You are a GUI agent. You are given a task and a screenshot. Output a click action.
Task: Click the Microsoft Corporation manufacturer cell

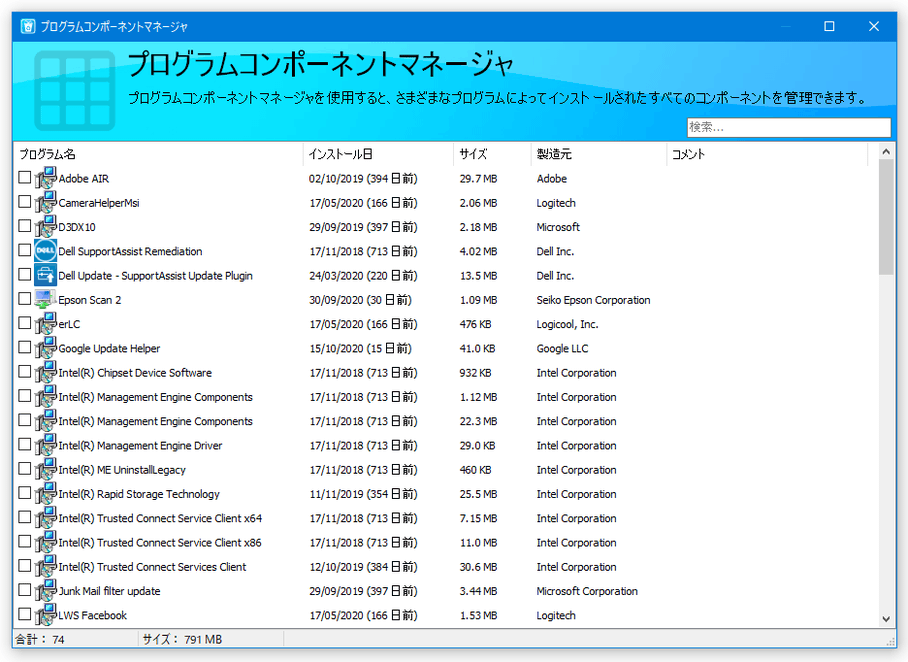coord(587,591)
